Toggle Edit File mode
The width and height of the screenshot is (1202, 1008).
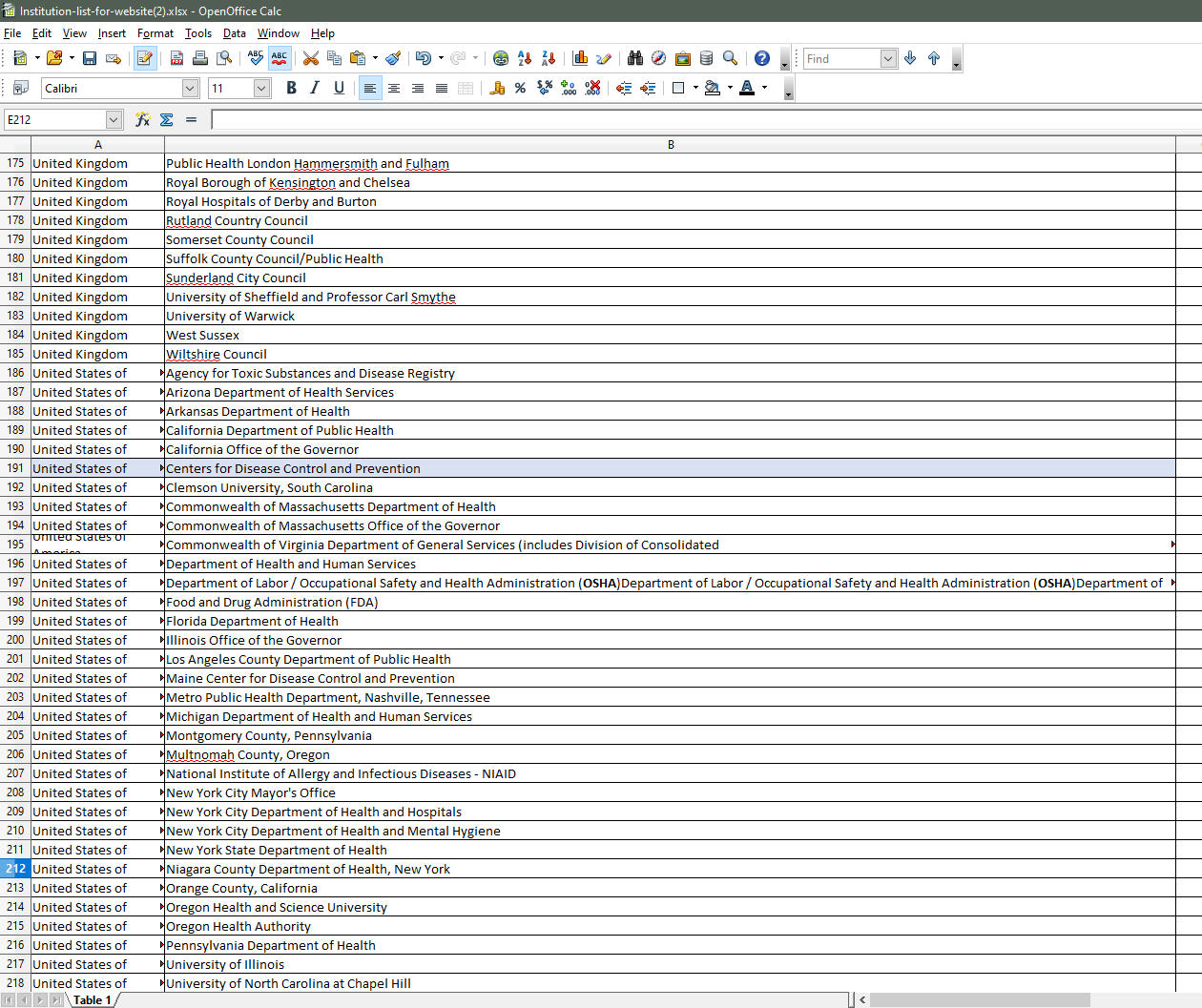145,58
